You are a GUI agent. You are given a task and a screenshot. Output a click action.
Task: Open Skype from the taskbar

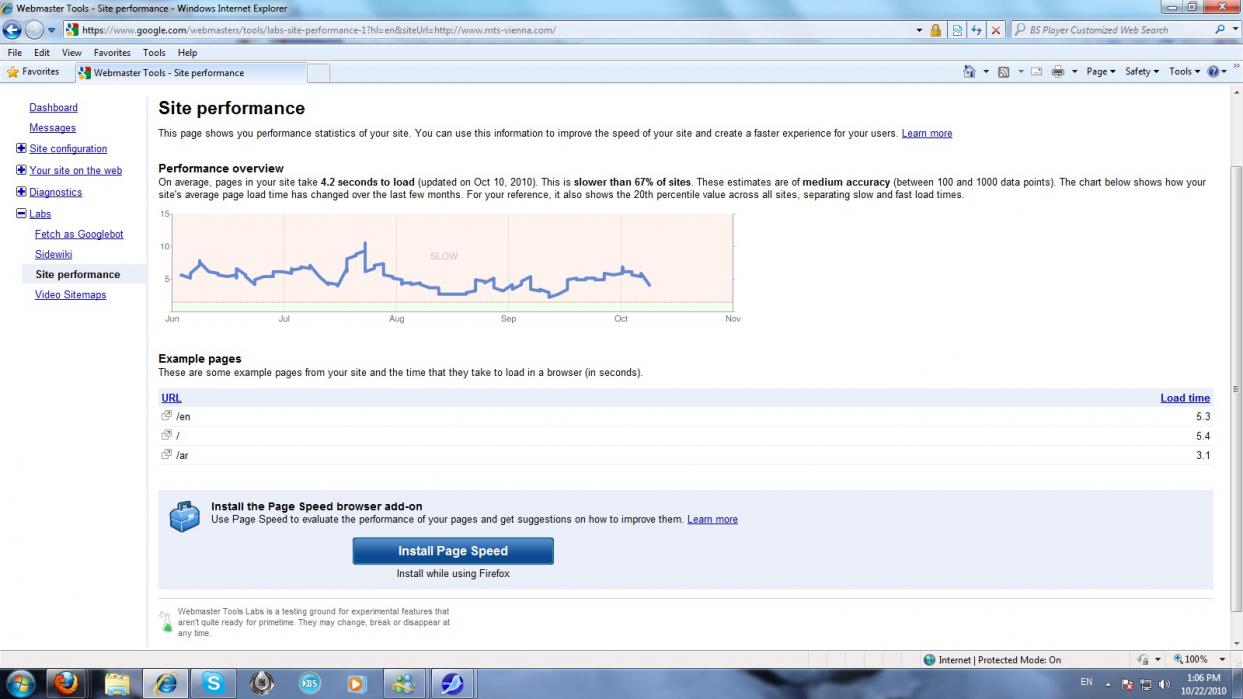coord(214,683)
